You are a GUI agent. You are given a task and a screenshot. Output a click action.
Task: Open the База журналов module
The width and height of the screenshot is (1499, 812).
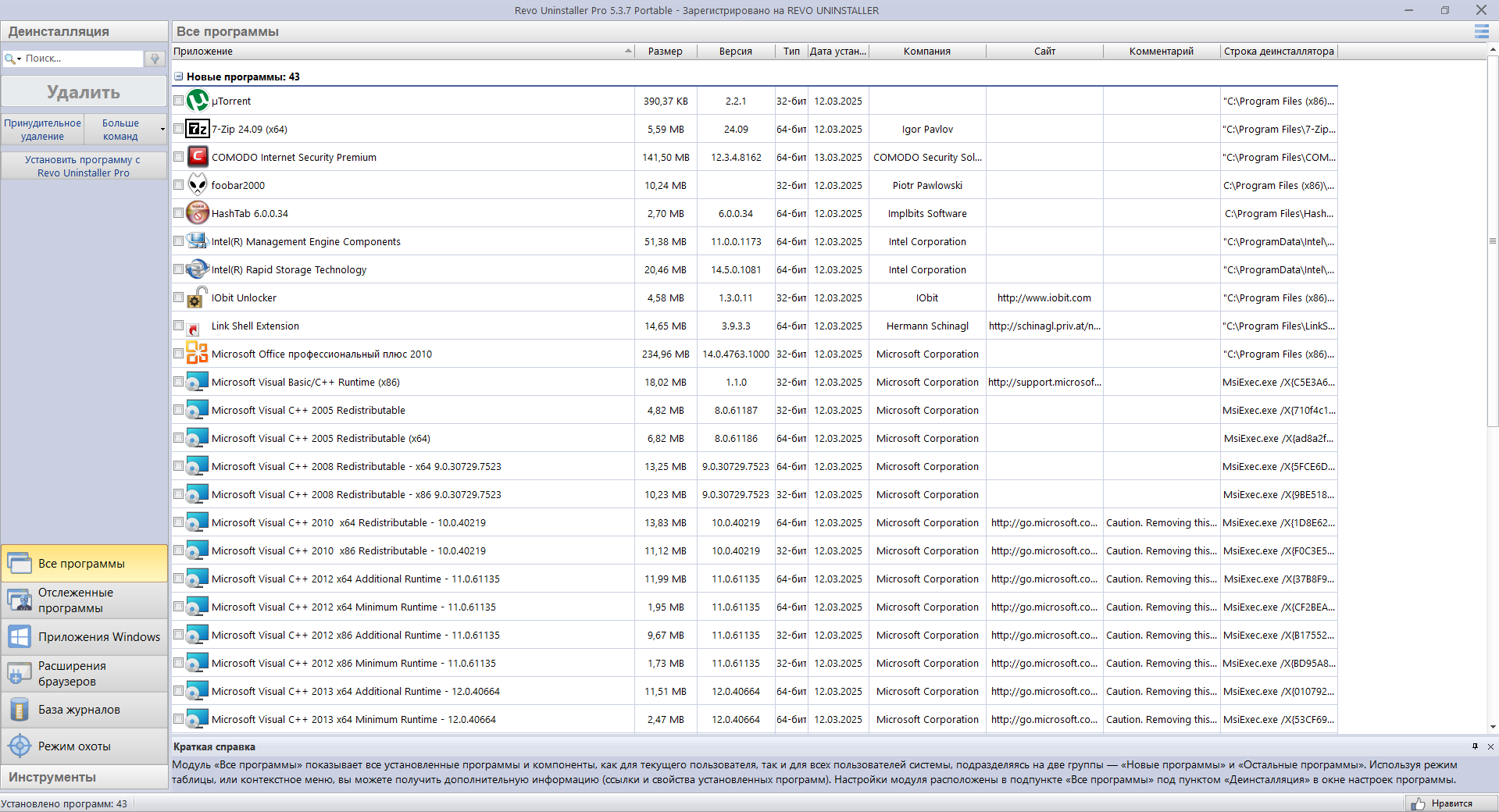tap(84, 710)
